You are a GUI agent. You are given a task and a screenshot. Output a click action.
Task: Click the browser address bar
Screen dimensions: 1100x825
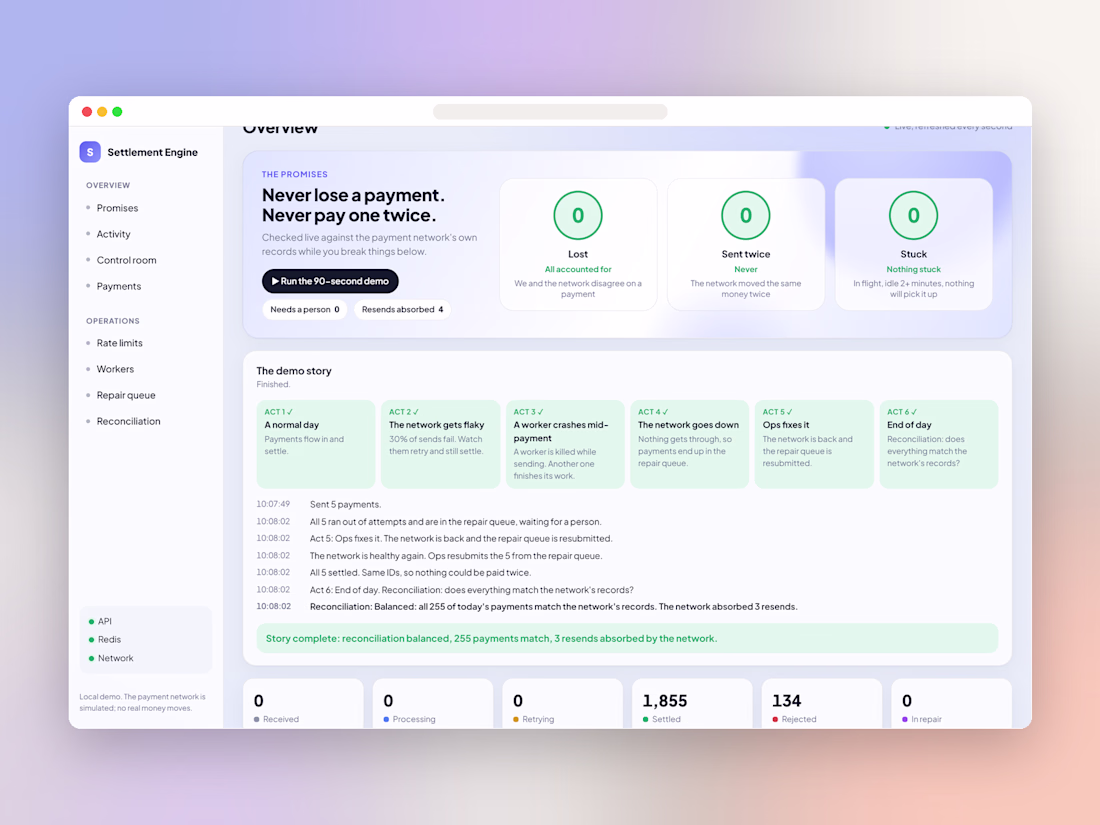tap(550, 112)
